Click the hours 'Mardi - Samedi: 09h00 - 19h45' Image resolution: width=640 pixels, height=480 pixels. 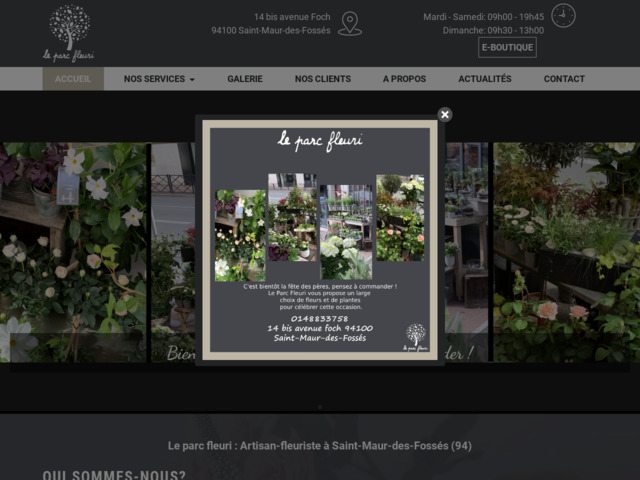pyautogui.click(x=484, y=17)
